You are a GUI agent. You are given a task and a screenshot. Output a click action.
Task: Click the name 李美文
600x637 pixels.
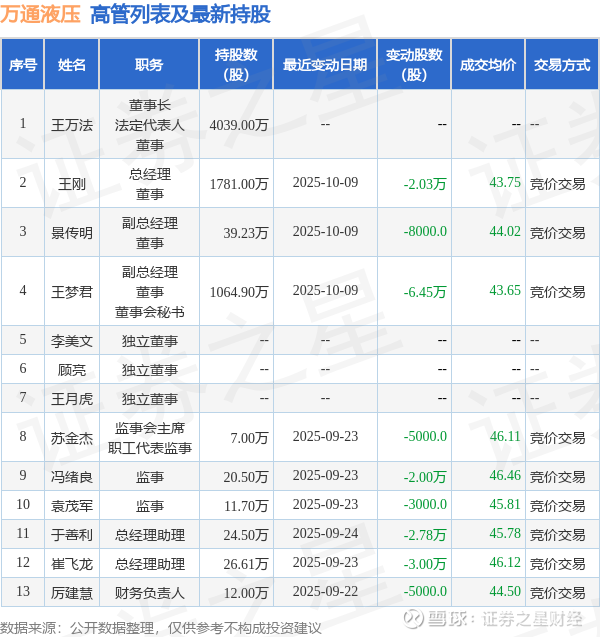click(72, 341)
